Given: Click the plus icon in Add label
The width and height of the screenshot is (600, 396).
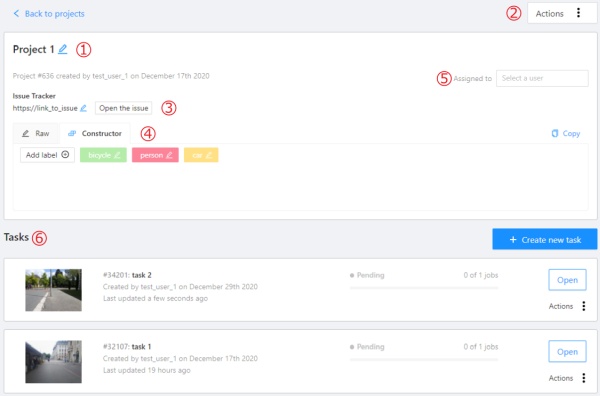Looking at the screenshot, I should pos(65,155).
